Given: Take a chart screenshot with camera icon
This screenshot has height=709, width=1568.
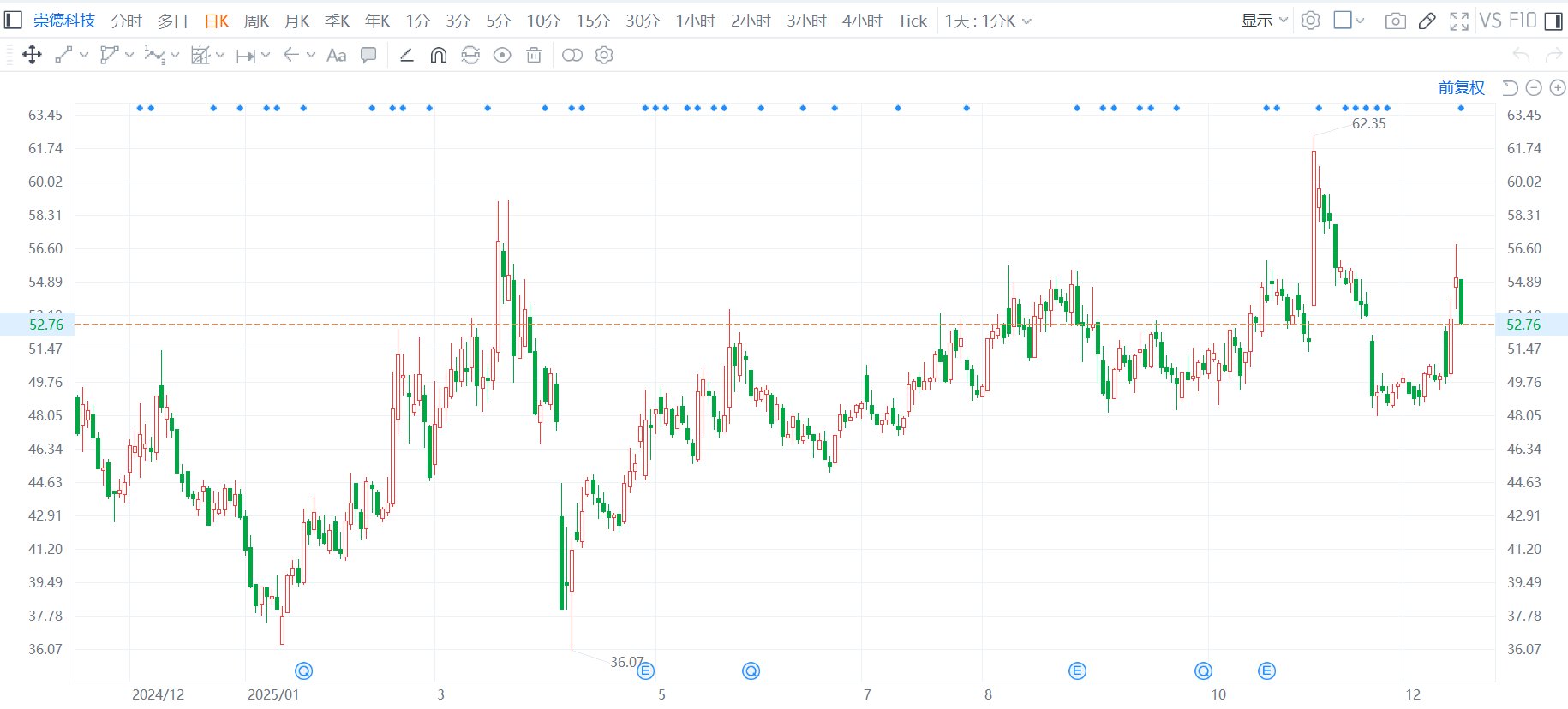Looking at the screenshot, I should pyautogui.click(x=1395, y=21).
